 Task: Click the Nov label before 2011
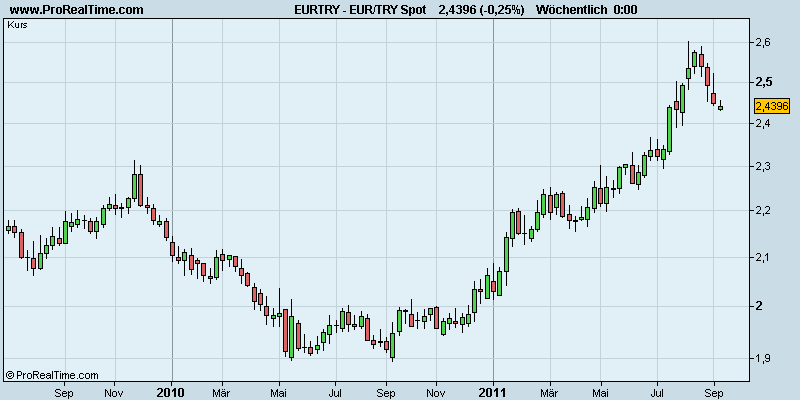(436, 392)
